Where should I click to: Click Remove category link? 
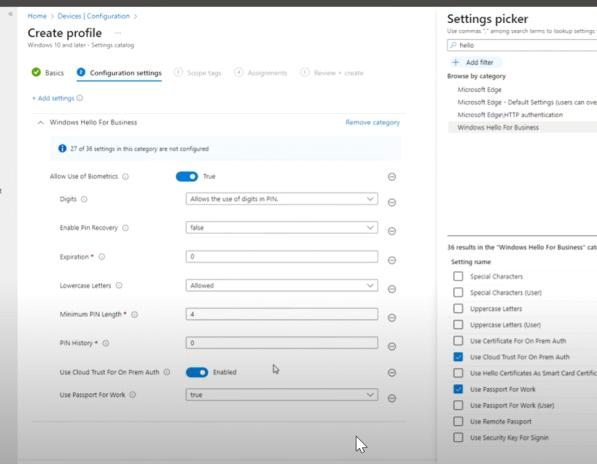(373, 122)
